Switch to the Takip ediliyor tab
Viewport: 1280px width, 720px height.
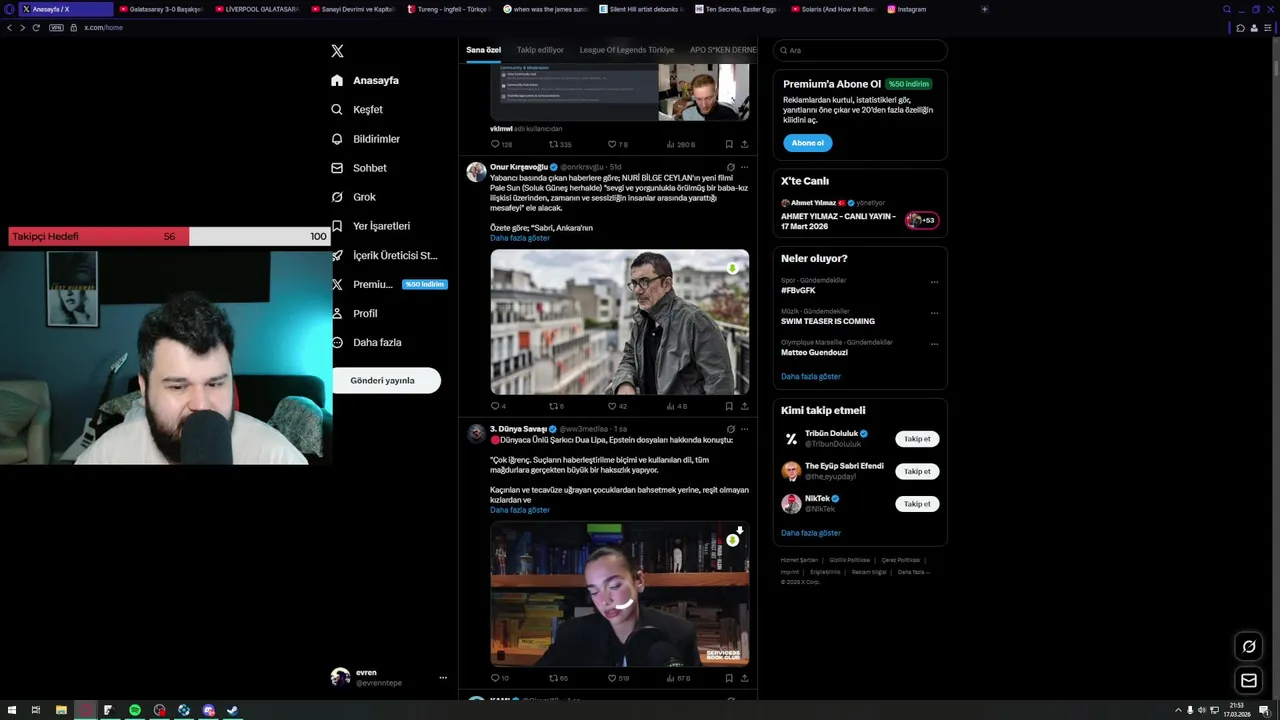tap(540, 50)
